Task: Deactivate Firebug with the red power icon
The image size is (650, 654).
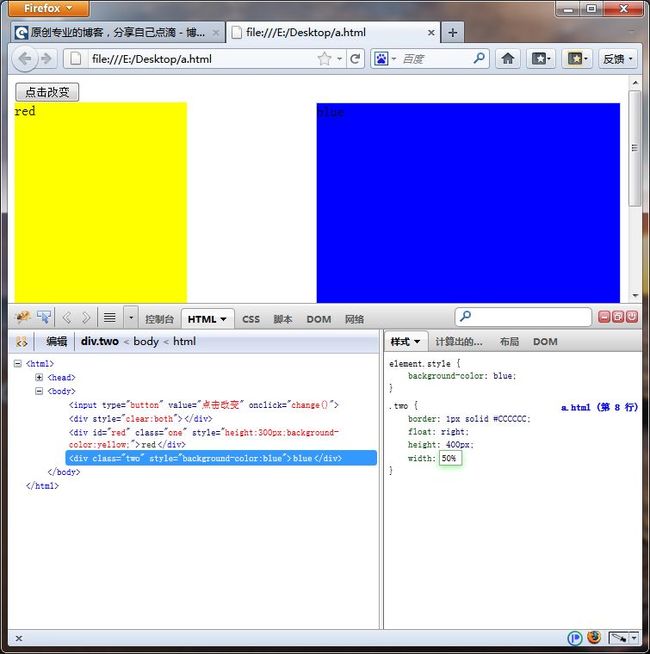Action: tap(632, 317)
